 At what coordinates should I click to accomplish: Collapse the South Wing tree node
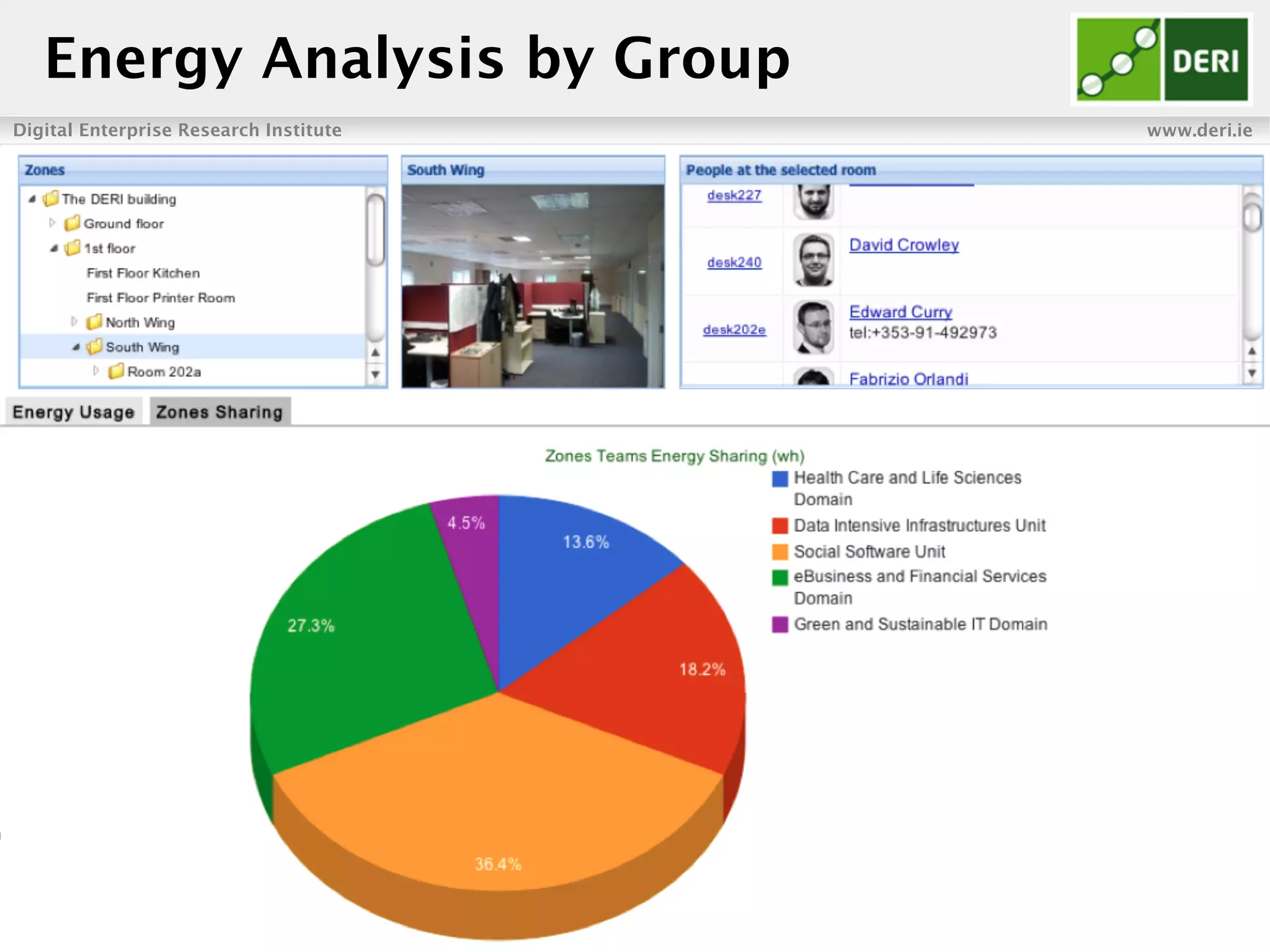(76, 348)
